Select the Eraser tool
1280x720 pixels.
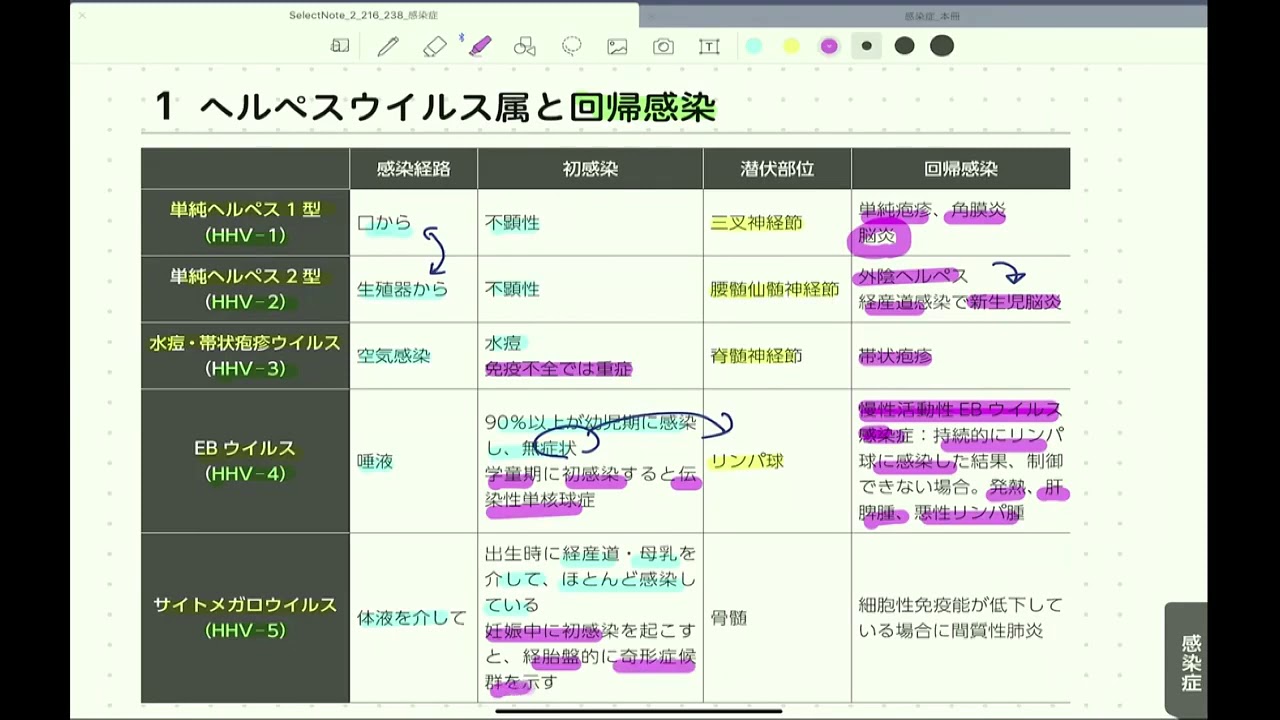pos(434,46)
